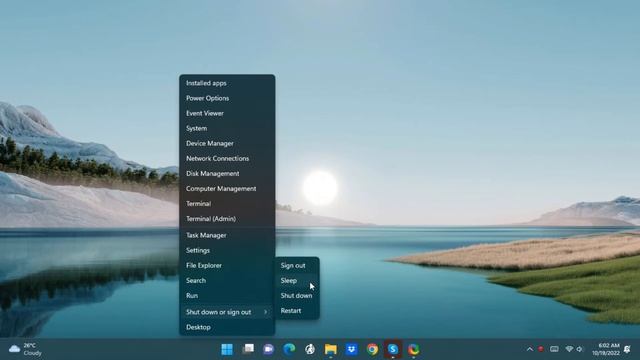Open Settings from the menu
This screenshot has width=640, height=360.
[x=227, y=251]
